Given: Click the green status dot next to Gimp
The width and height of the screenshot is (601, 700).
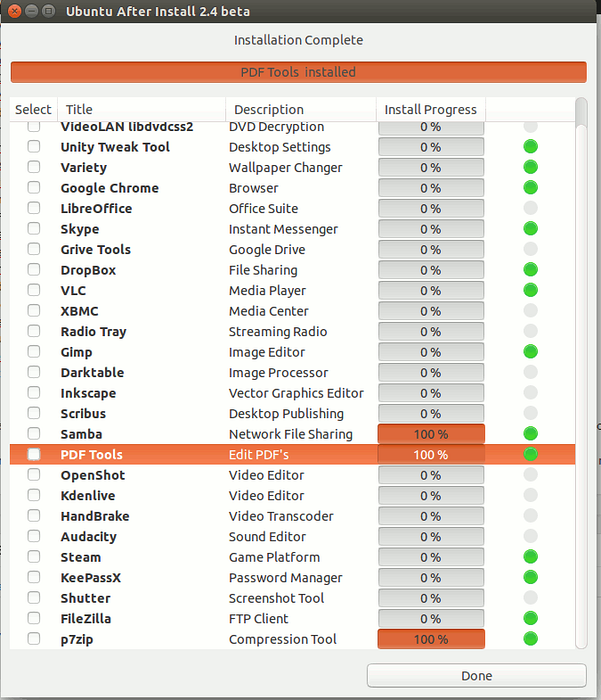Looking at the screenshot, I should (530, 352).
